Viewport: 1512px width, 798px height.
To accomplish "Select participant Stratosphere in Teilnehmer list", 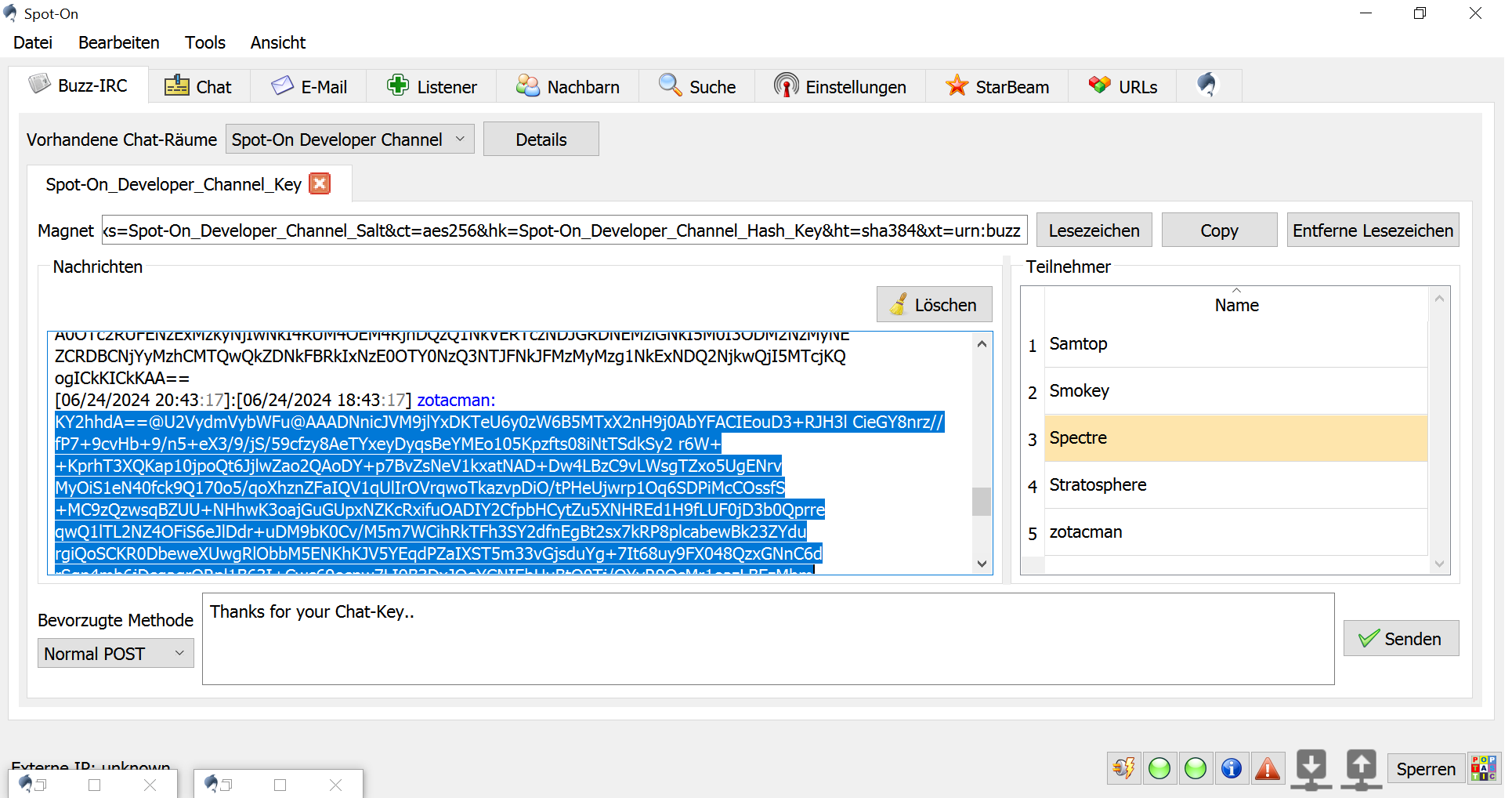I will click(x=1098, y=485).
